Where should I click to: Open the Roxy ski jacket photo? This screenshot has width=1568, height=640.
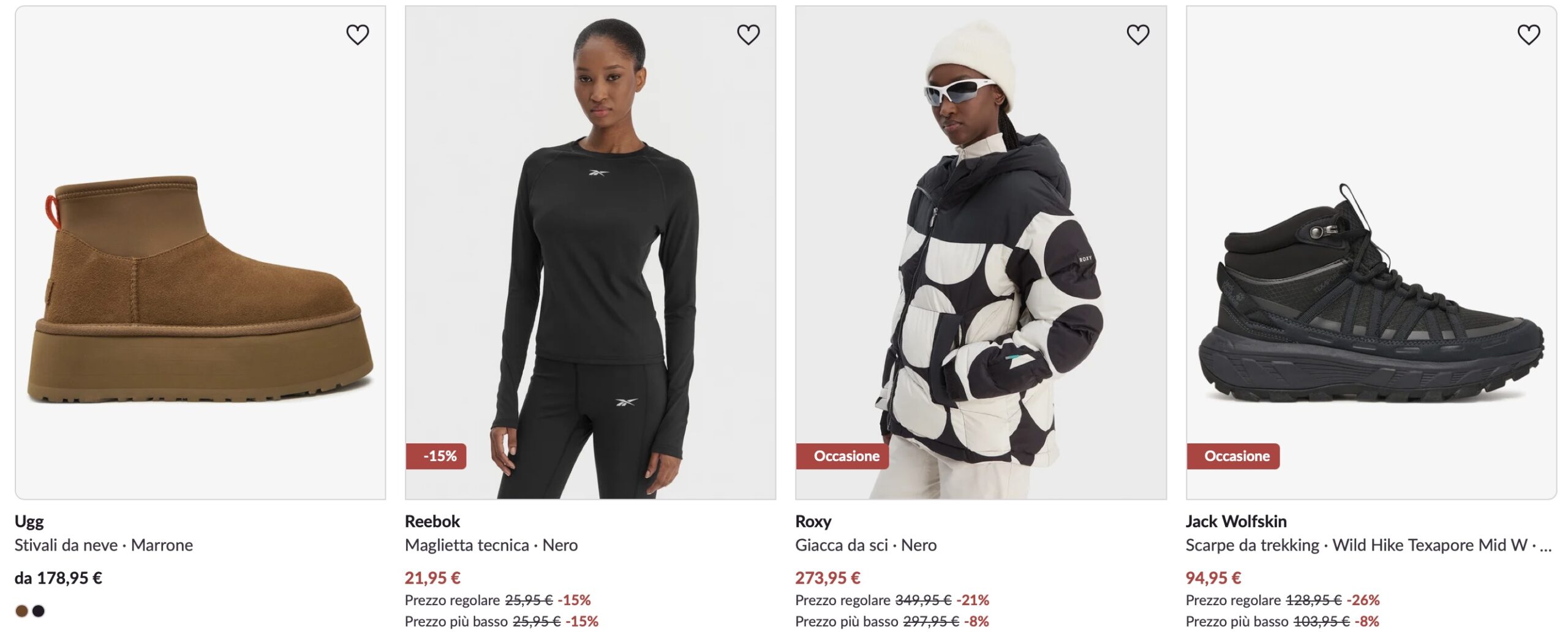click(981, 252)
